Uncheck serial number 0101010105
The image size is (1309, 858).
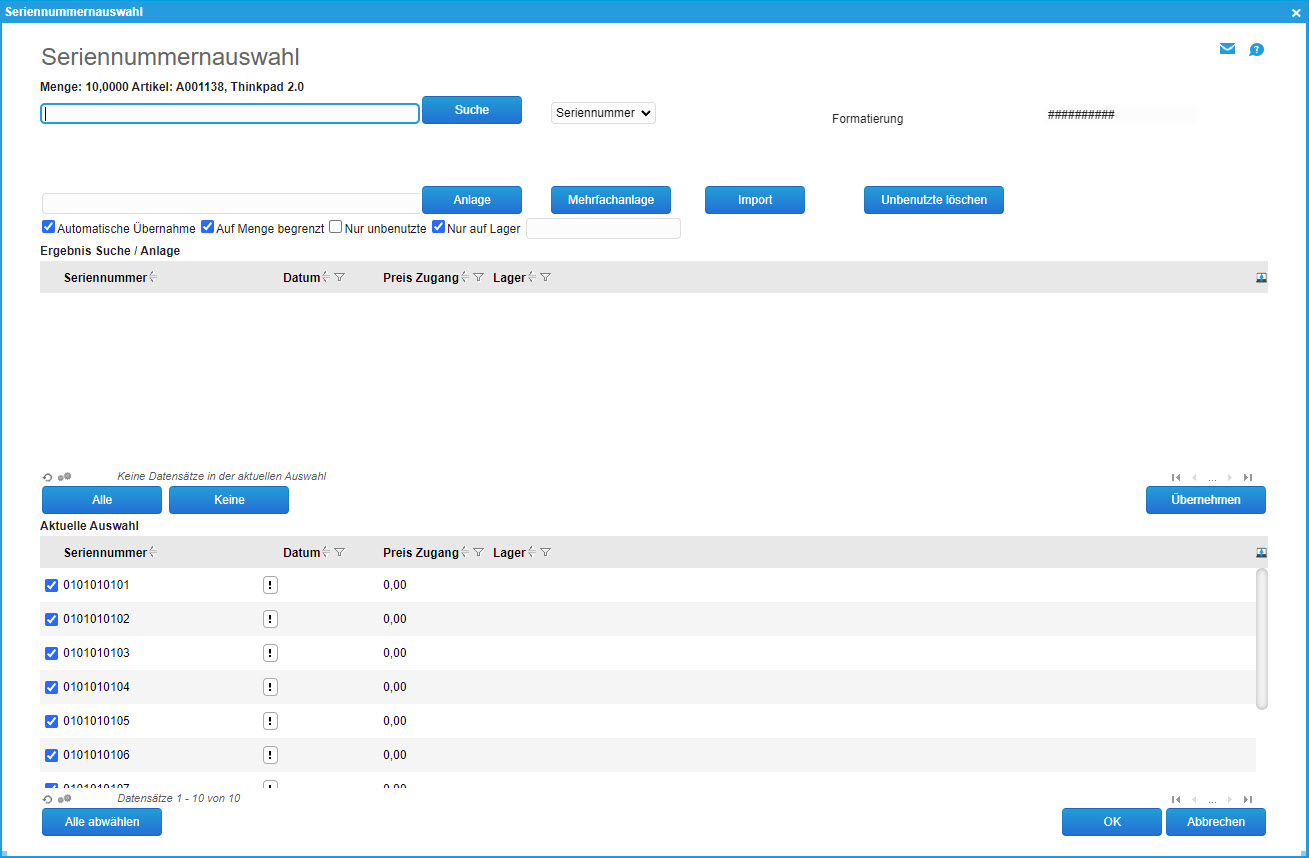52,721
